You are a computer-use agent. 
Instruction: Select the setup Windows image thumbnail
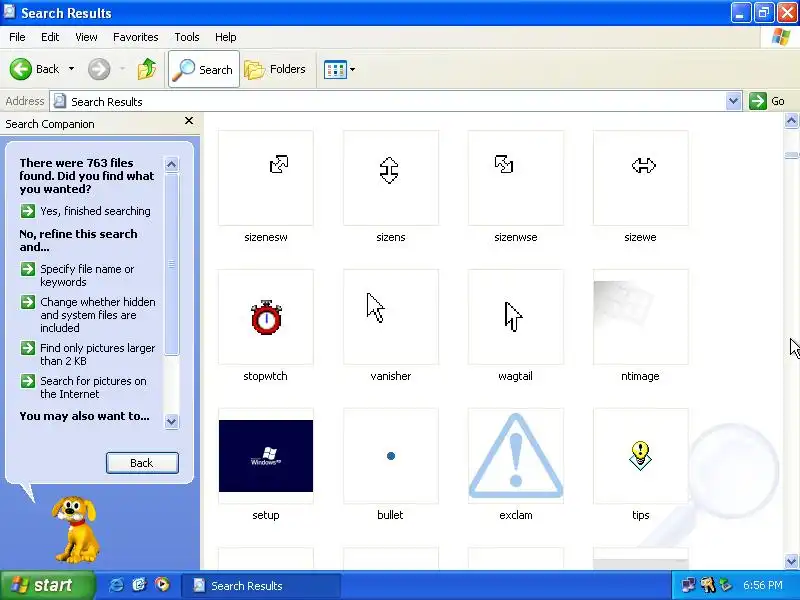(x=266, y=456)
